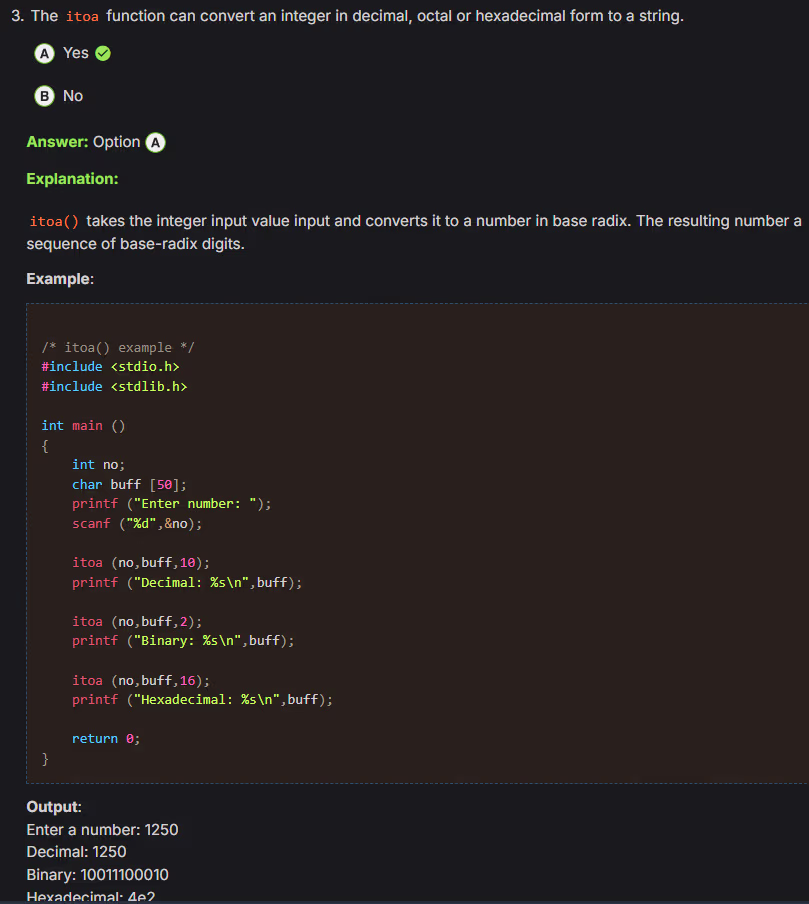Screen dimensions: 809x904
Task: Click the red 'itoa()' code word in the explanation
Action: coord(54,221)
